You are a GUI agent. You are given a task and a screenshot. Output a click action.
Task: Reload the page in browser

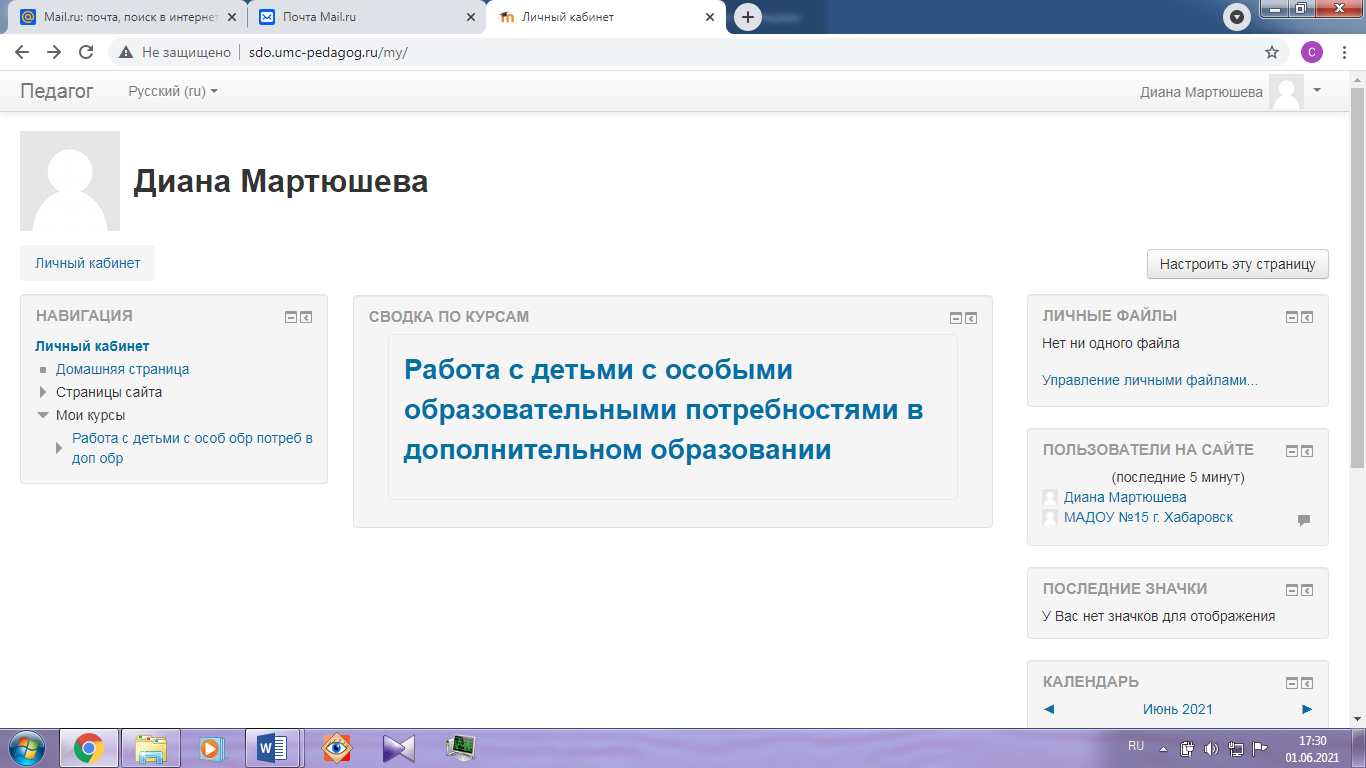point(86,52)
